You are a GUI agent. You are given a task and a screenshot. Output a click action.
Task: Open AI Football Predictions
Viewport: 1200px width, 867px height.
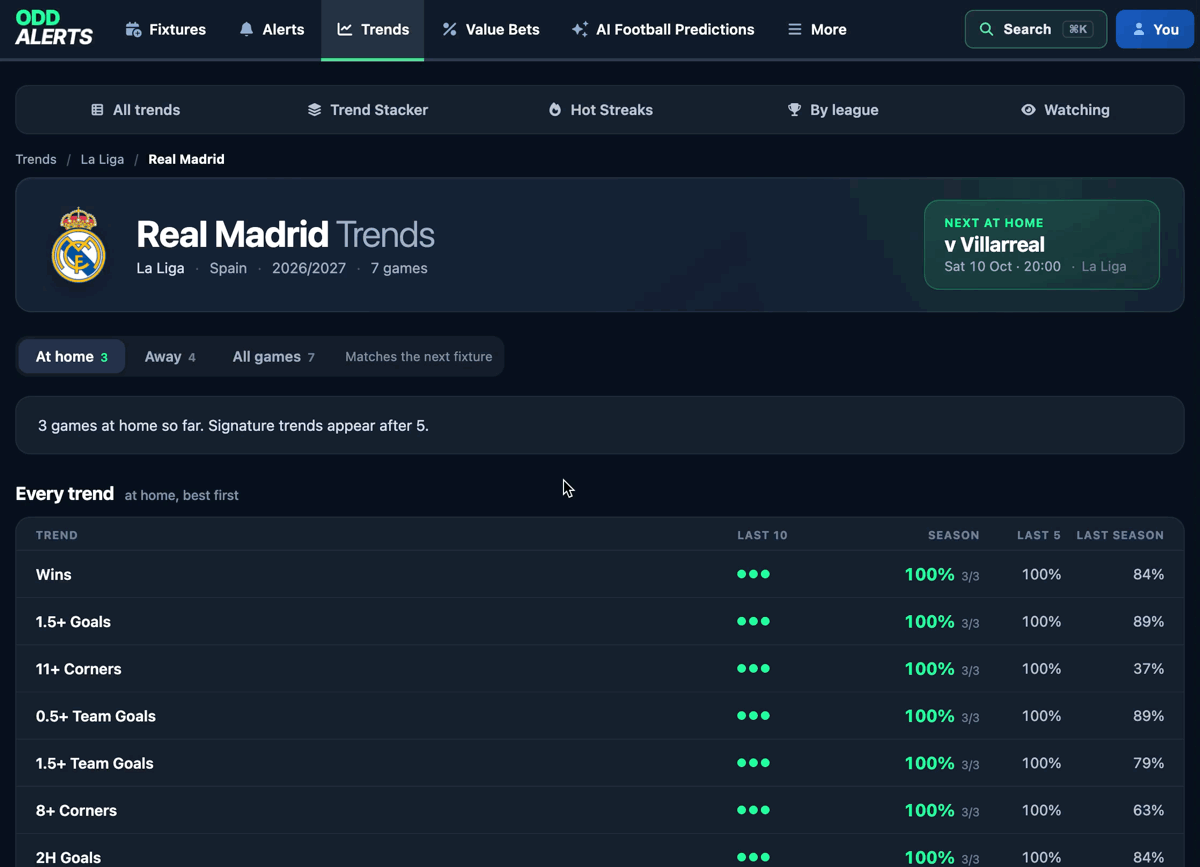point(662,29)
